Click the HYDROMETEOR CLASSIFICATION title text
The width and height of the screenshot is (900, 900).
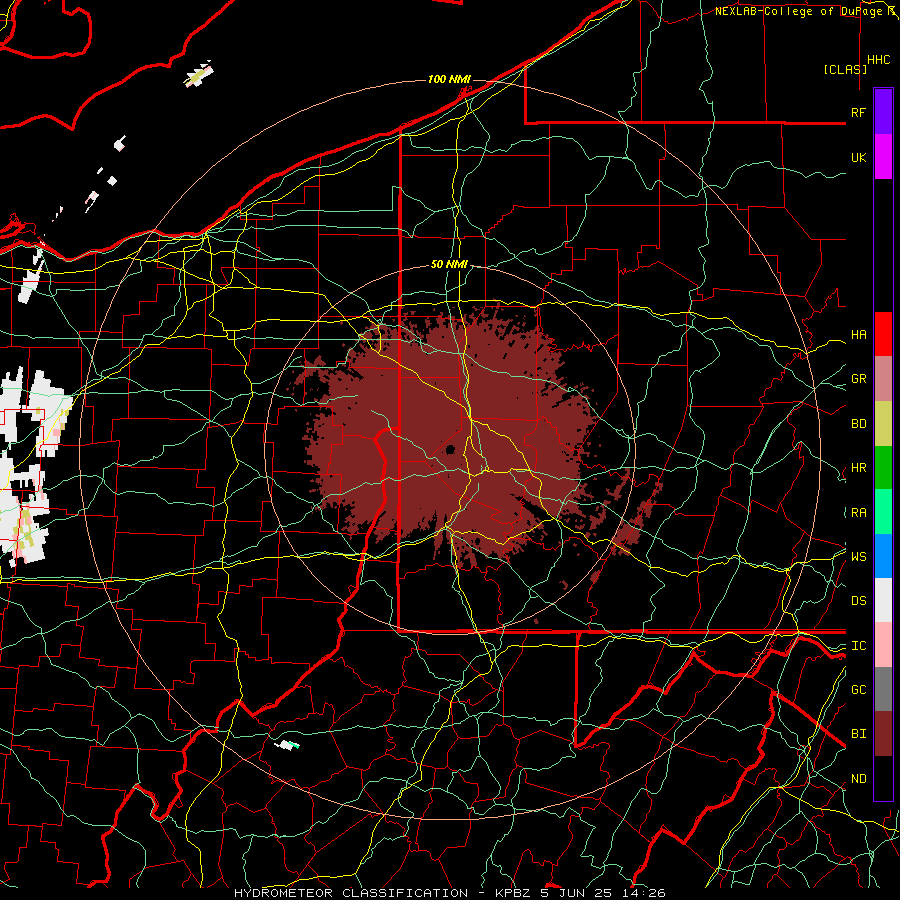coord(351,893)
